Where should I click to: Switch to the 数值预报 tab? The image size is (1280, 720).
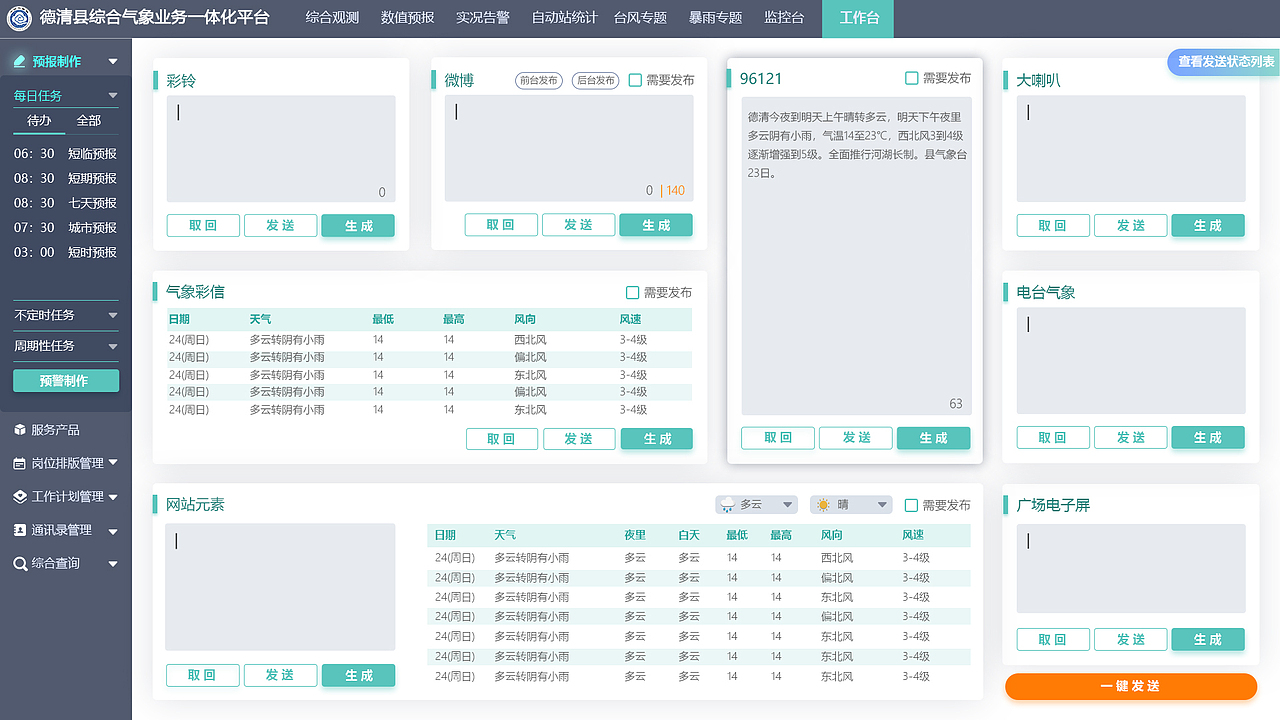click(408, 18)
